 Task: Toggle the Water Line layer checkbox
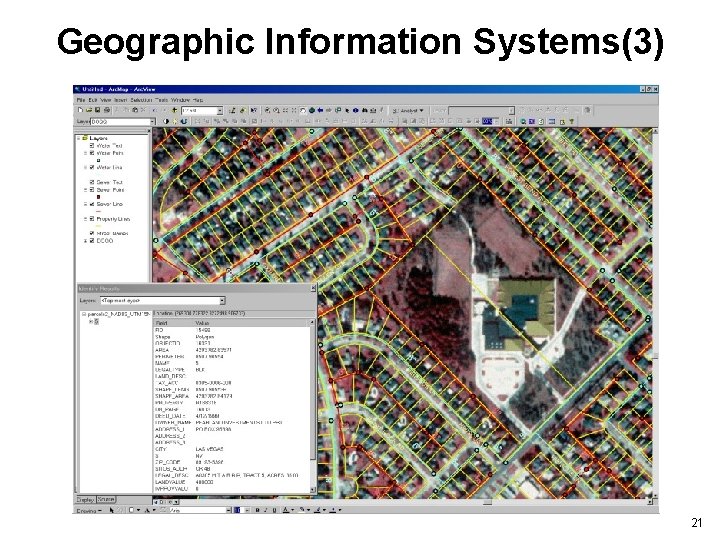(92, 168)
